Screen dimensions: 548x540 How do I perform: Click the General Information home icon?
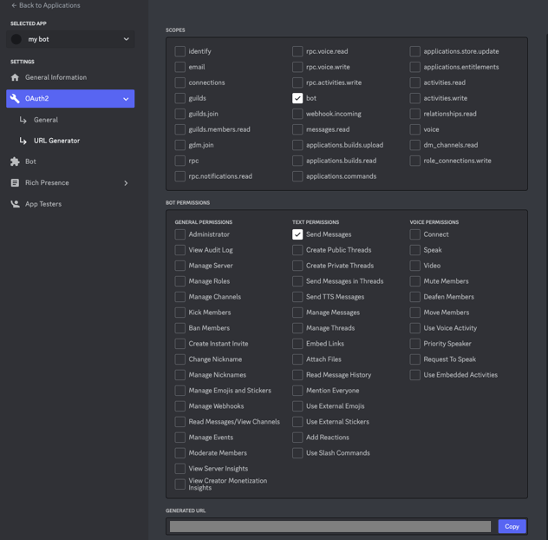pos(15,78)
